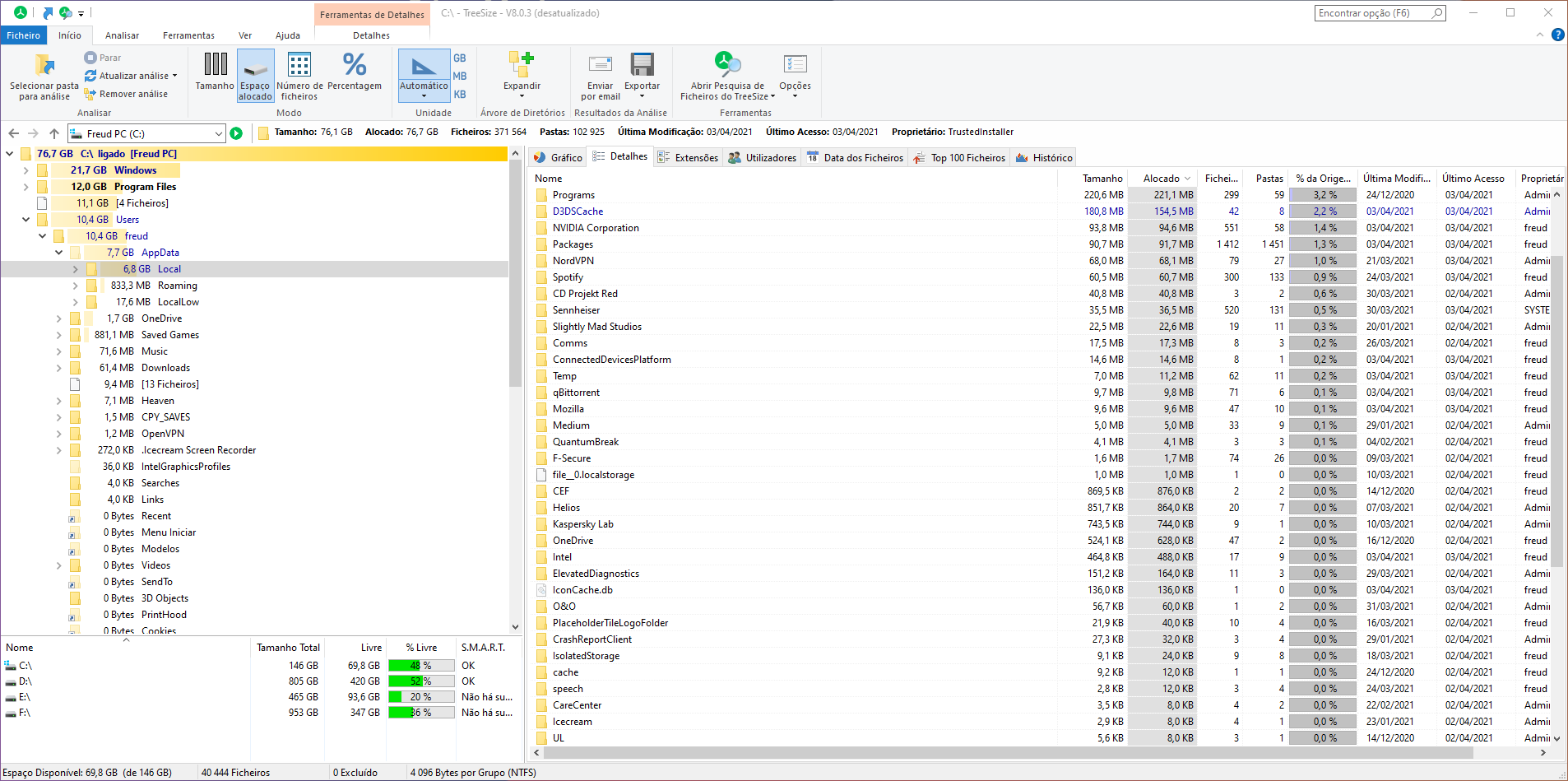Expand the Roaming folder node

(x=76, y=286)
